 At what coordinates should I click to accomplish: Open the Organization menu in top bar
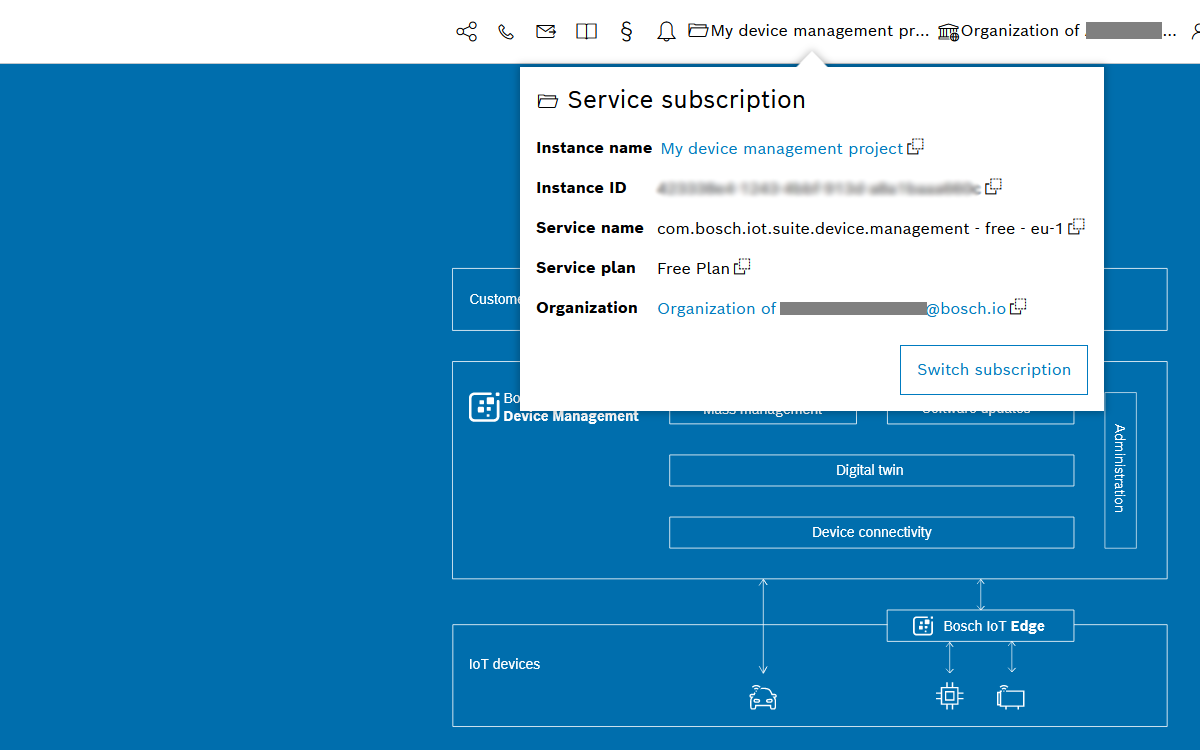click(x=1057, y=31)
